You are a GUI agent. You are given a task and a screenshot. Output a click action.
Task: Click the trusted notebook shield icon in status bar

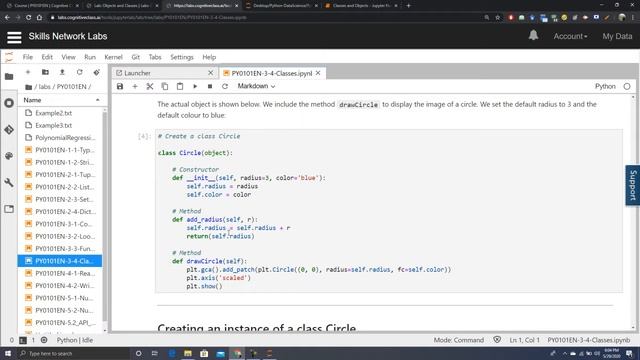[497, 340]
